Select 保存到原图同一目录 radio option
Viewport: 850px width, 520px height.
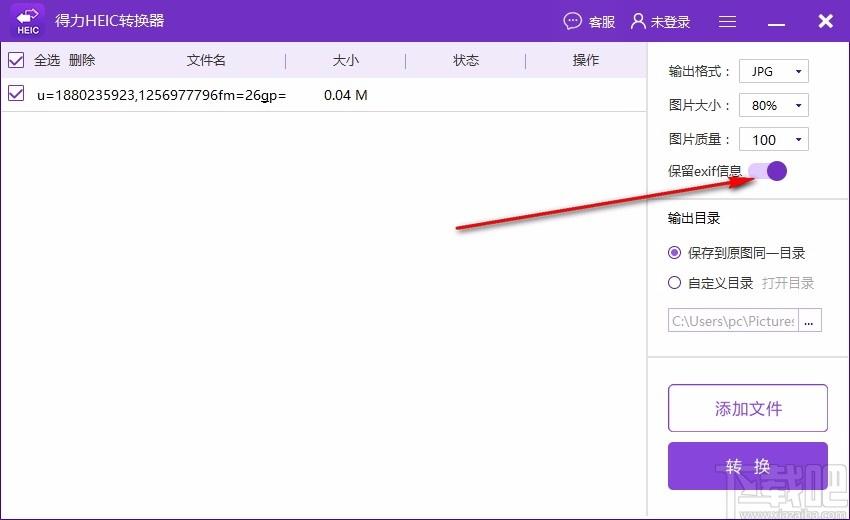675,253
